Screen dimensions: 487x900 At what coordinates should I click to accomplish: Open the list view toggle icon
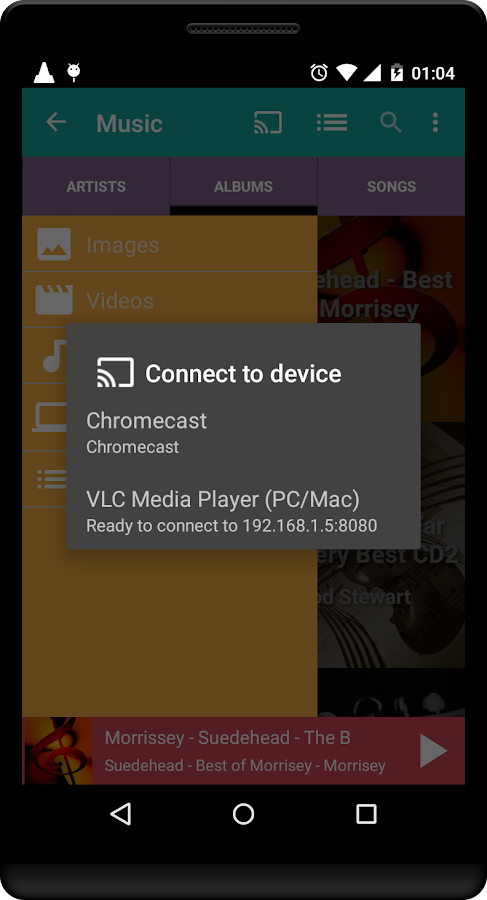click(332, 122)
